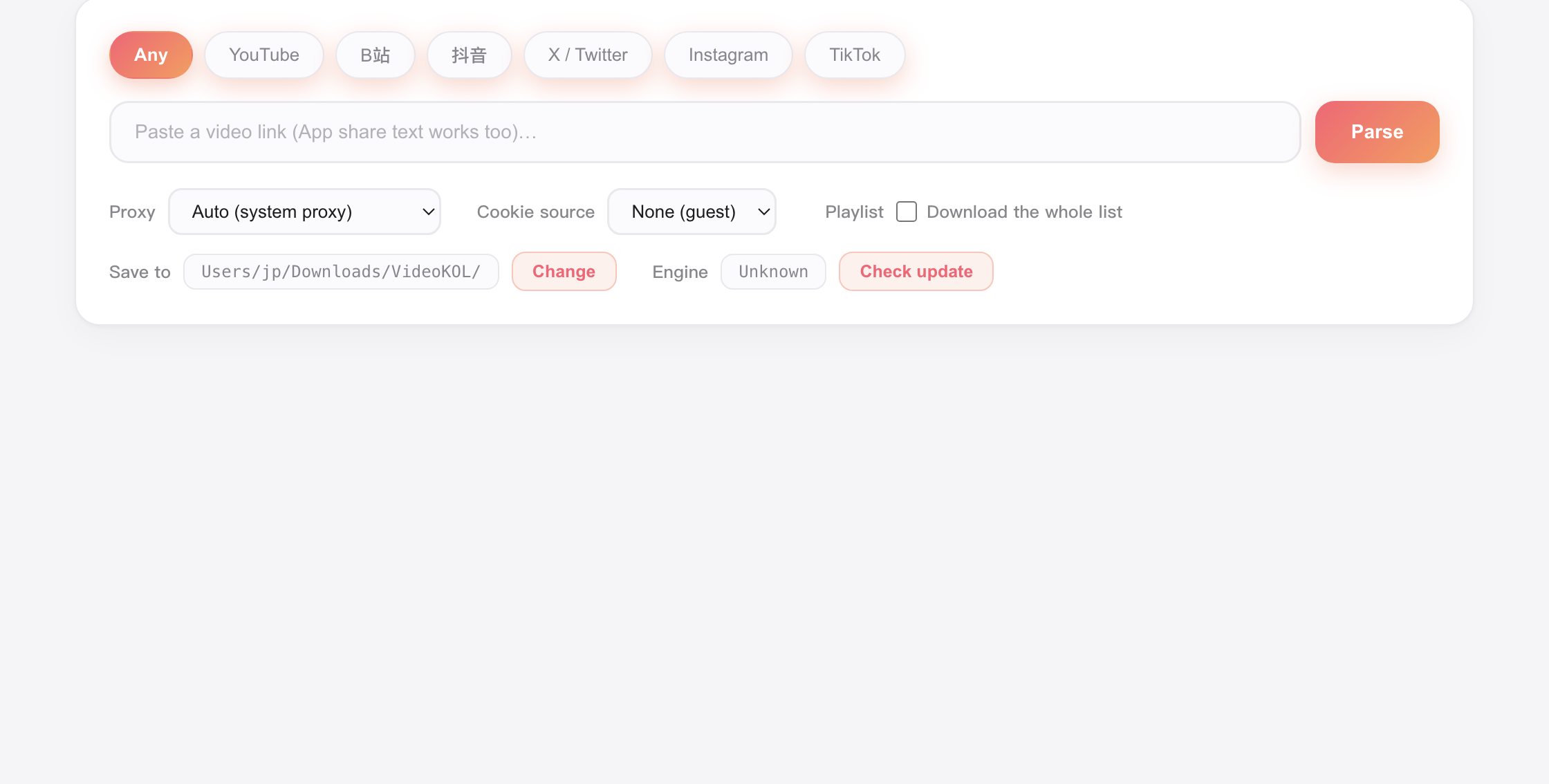Click the Cookie source label

point(536,212)
